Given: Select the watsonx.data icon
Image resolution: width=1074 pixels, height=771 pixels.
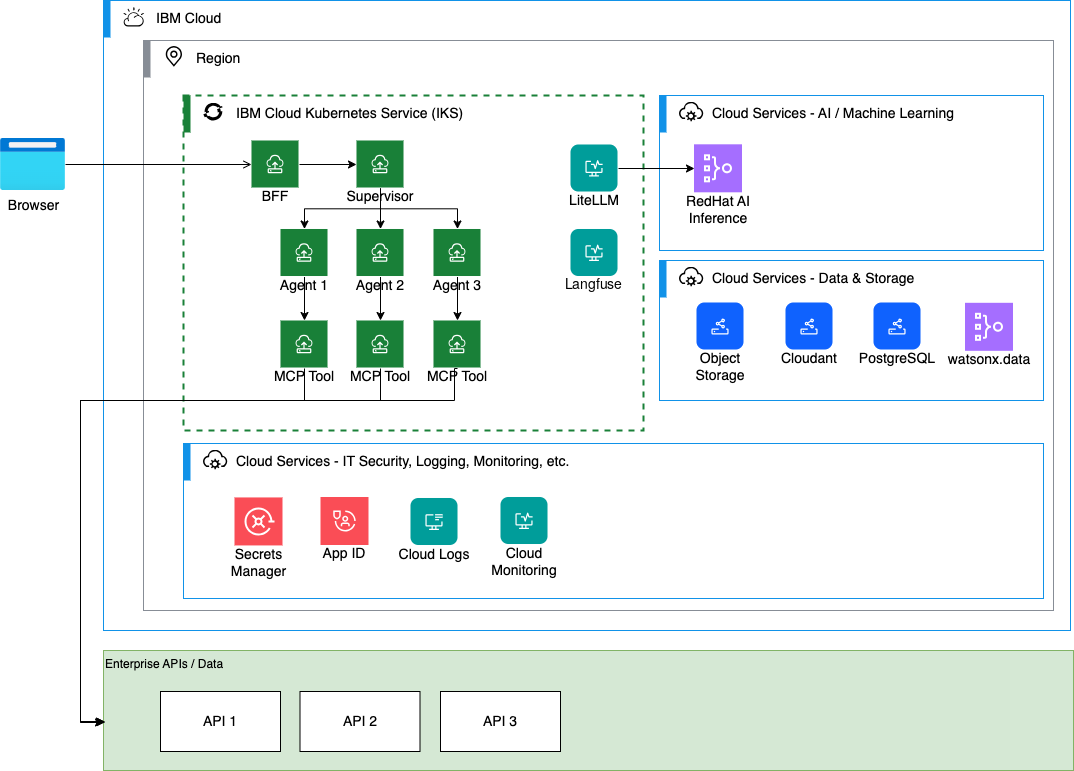Looking at the screenshot, I should 989,327.
